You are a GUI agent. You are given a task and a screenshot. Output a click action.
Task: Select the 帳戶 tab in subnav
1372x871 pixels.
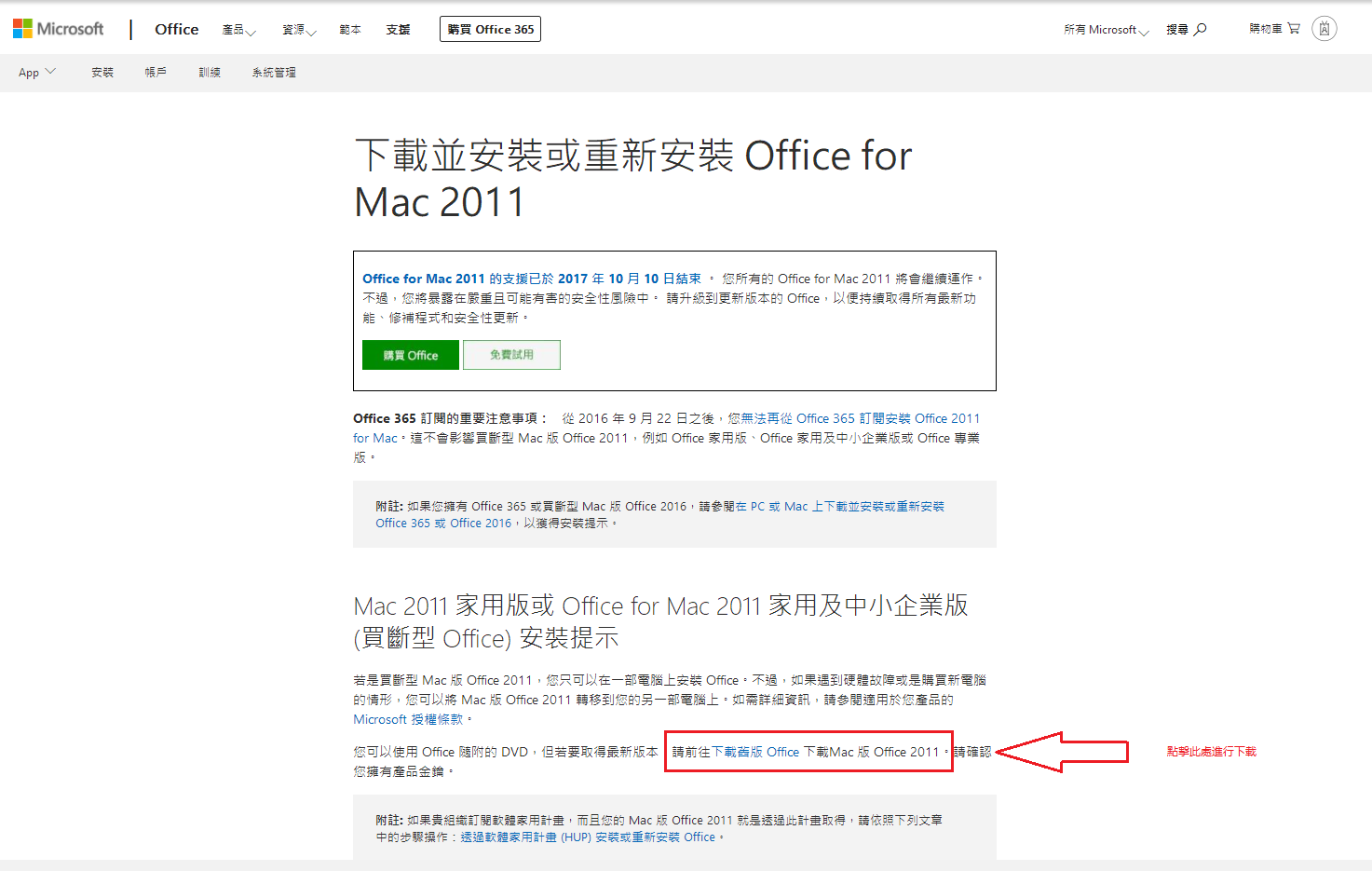click(x=156, y=73)
